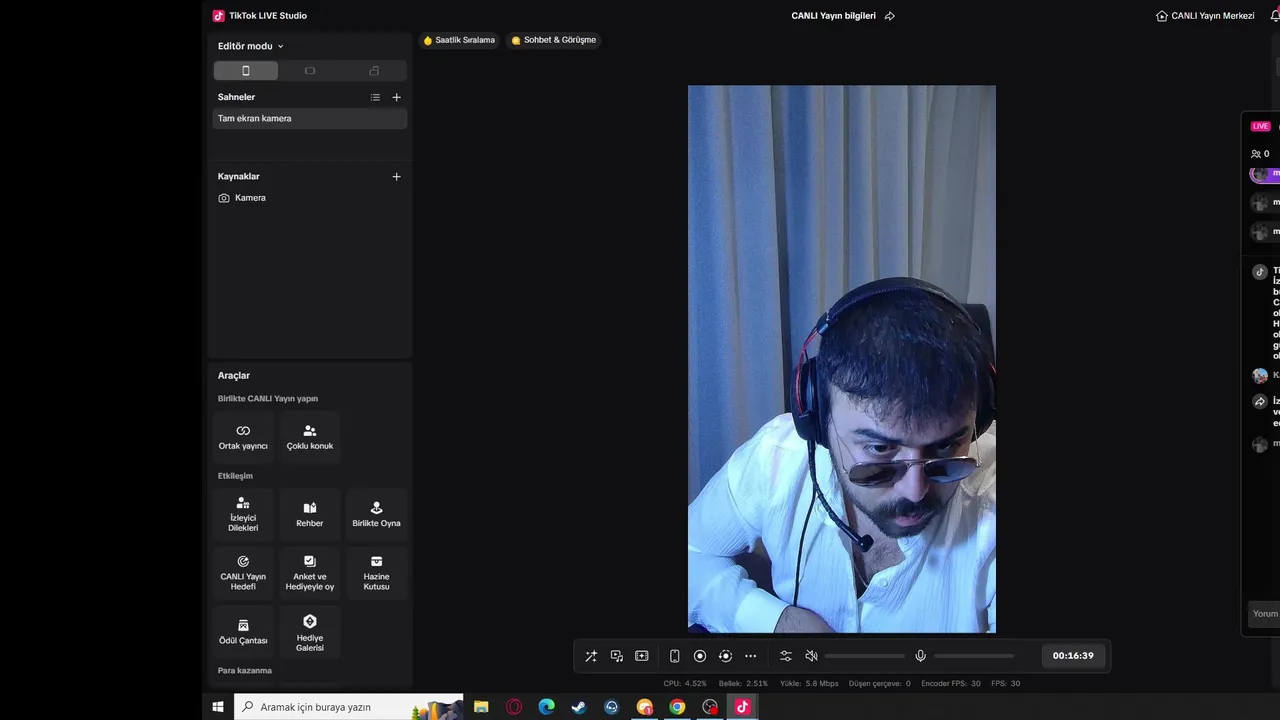1280x720 pixels.
Task: Open the Editör modu dropdown
Action: pyautogui.click(x=251, y=46)
